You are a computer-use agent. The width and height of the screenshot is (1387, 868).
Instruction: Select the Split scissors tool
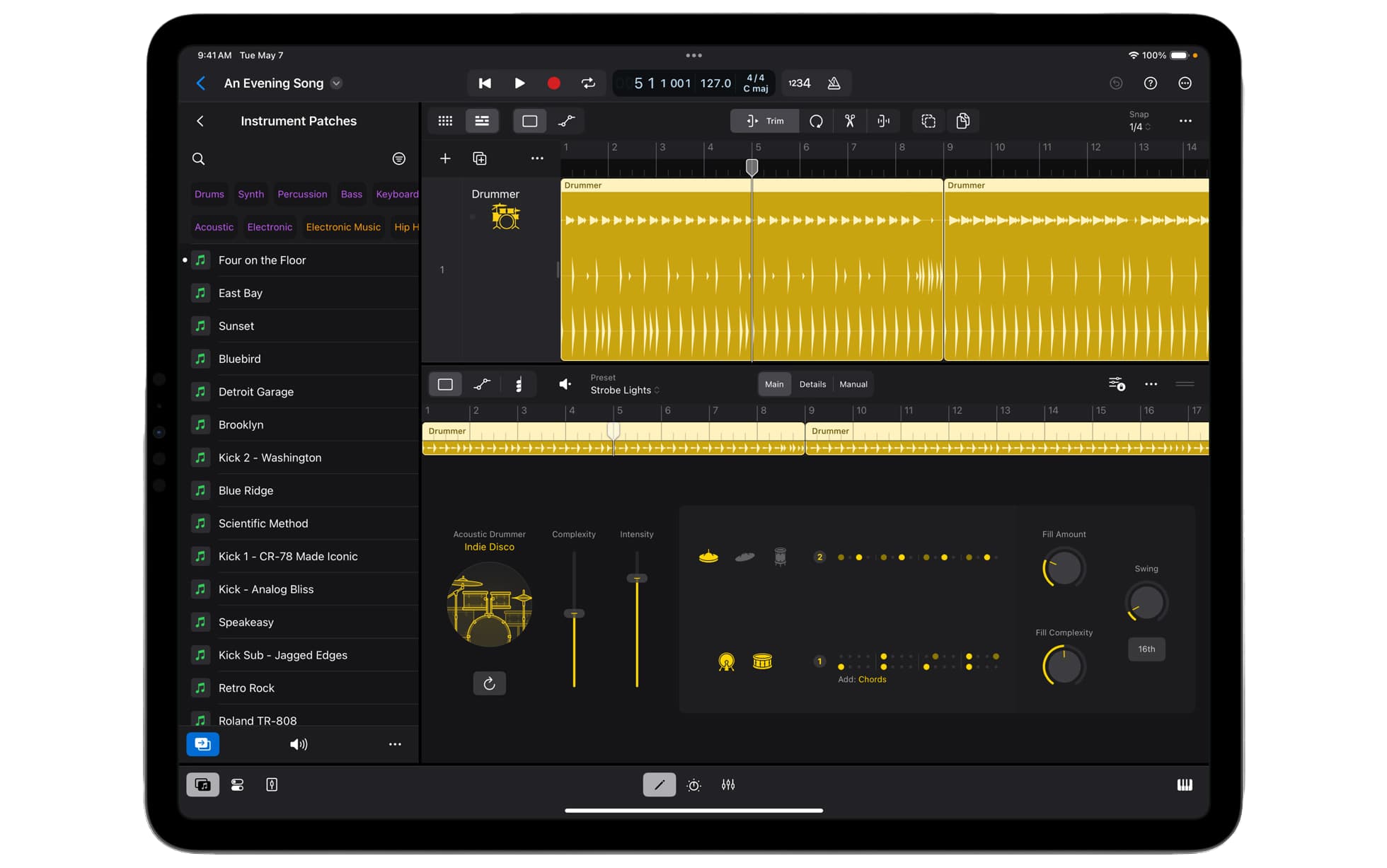850,121
